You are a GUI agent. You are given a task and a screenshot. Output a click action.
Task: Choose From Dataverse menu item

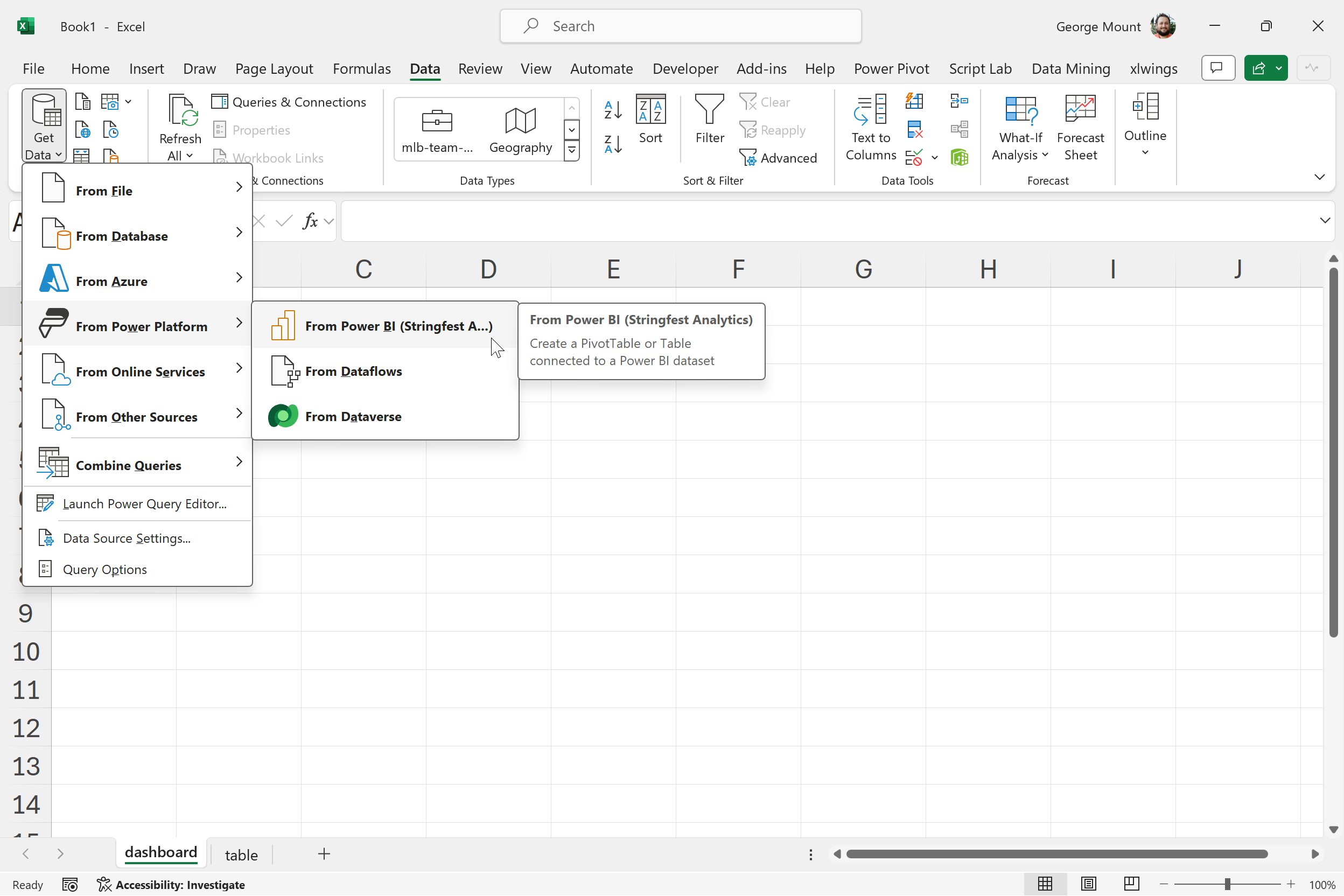pyautogui.click(x=353, y=417)
